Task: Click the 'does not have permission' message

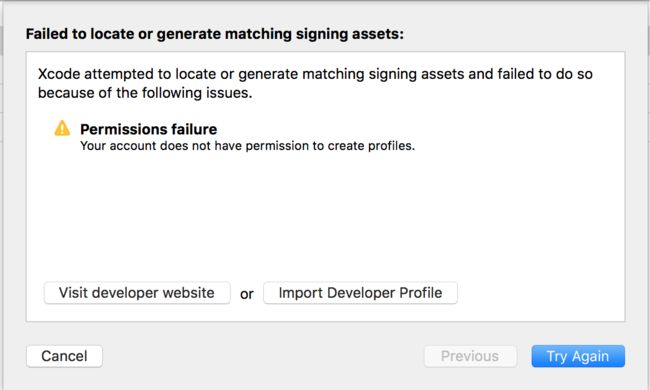Action: click(x=247, y=146)
